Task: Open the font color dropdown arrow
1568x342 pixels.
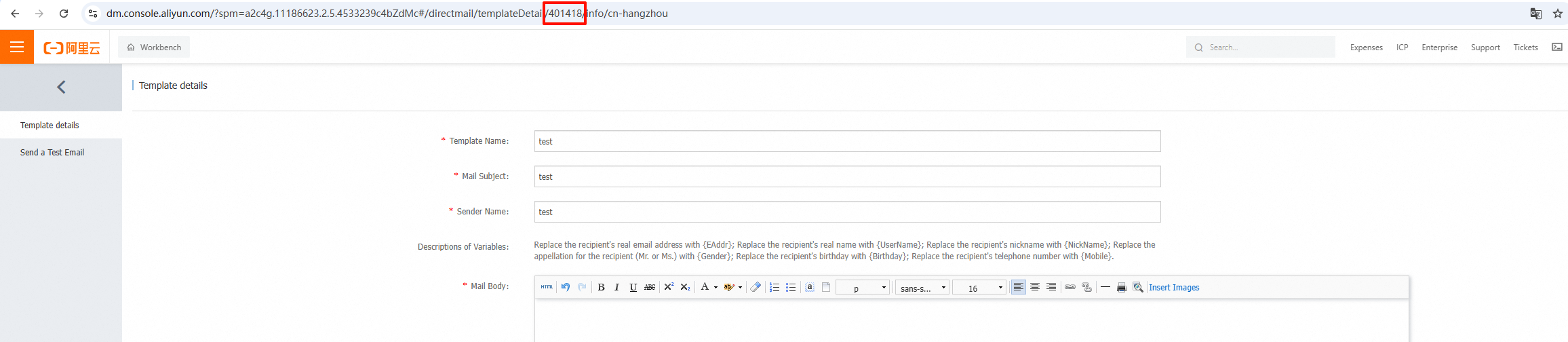Action: (x=716, y=288)
